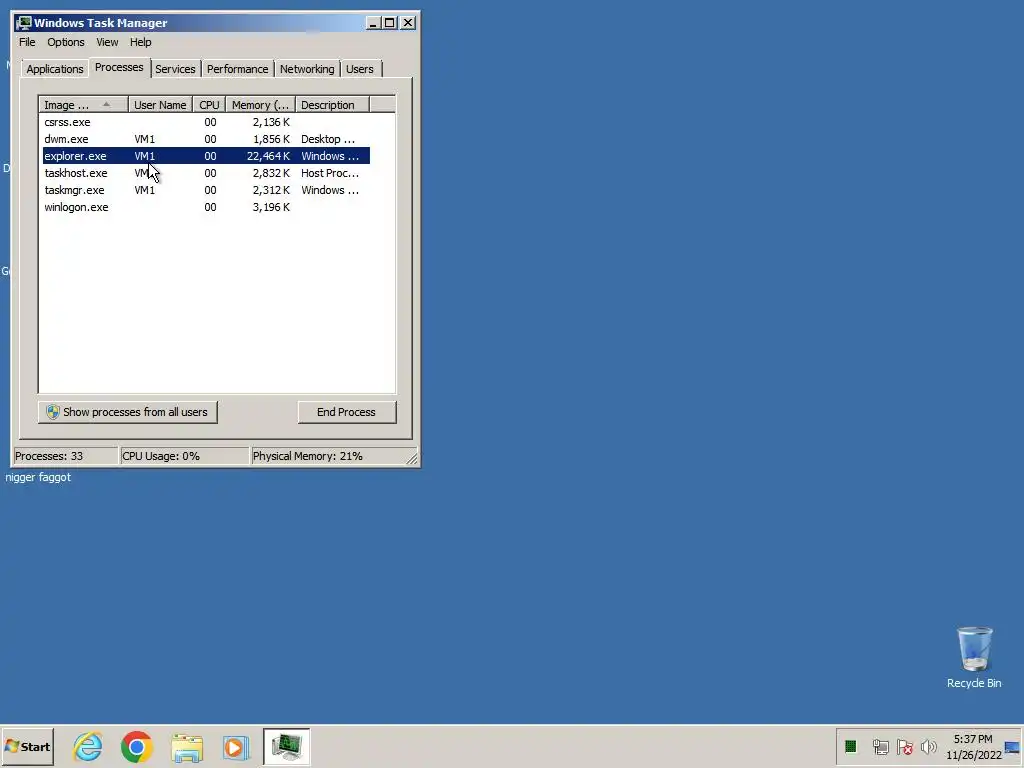Switch to the Users tab

360,69
